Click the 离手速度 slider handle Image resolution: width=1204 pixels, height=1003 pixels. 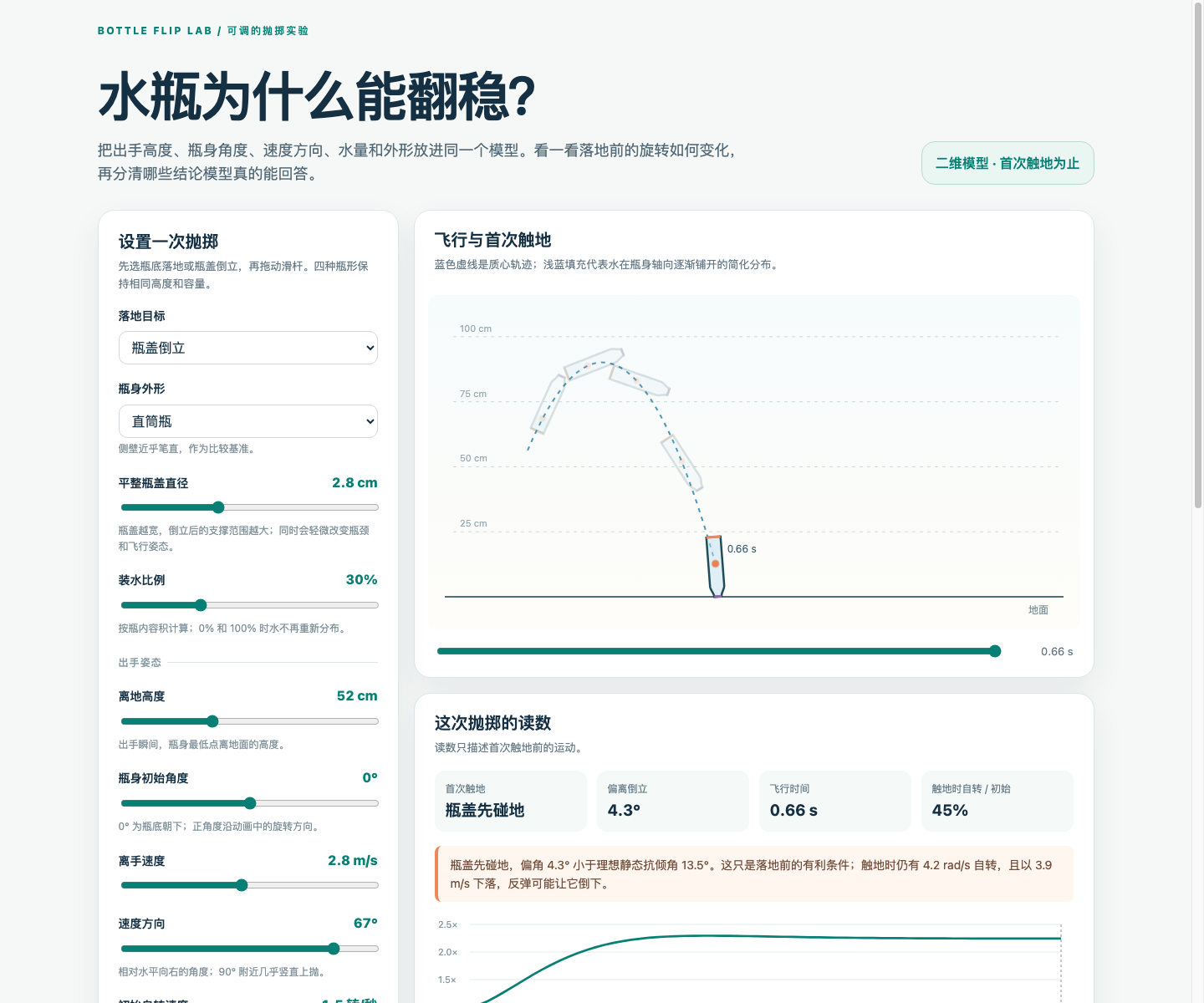(x=242, y=885)
